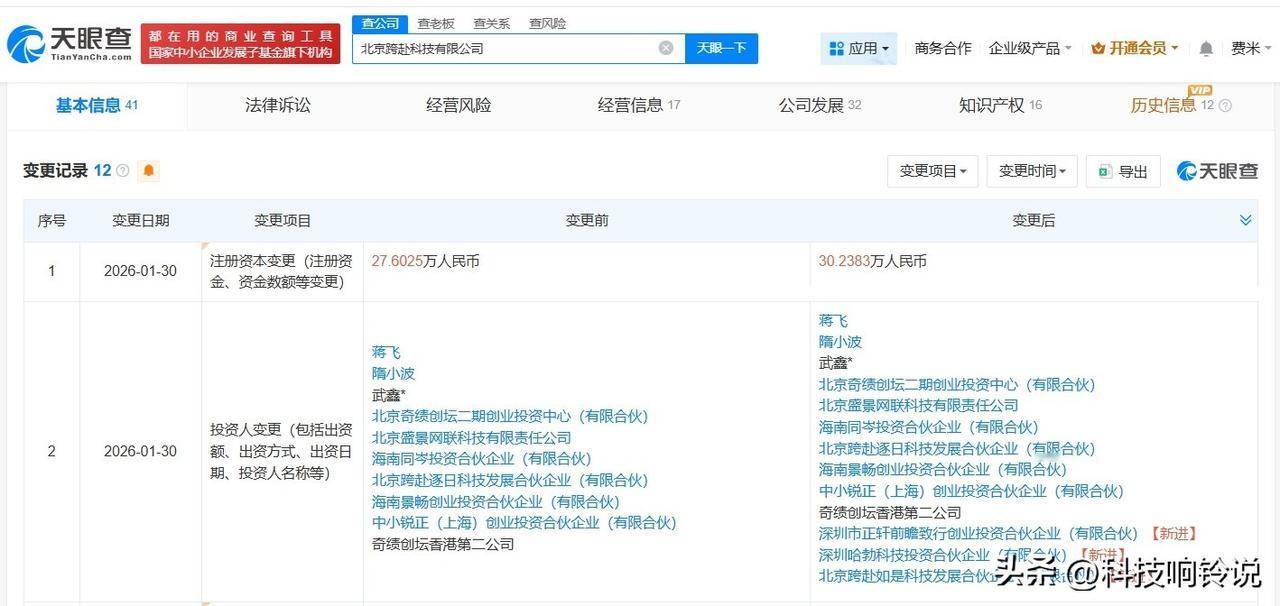Click the Excel export icon on 导出 button
This screenshot has width=1280, height=606.
[1104, 171]
